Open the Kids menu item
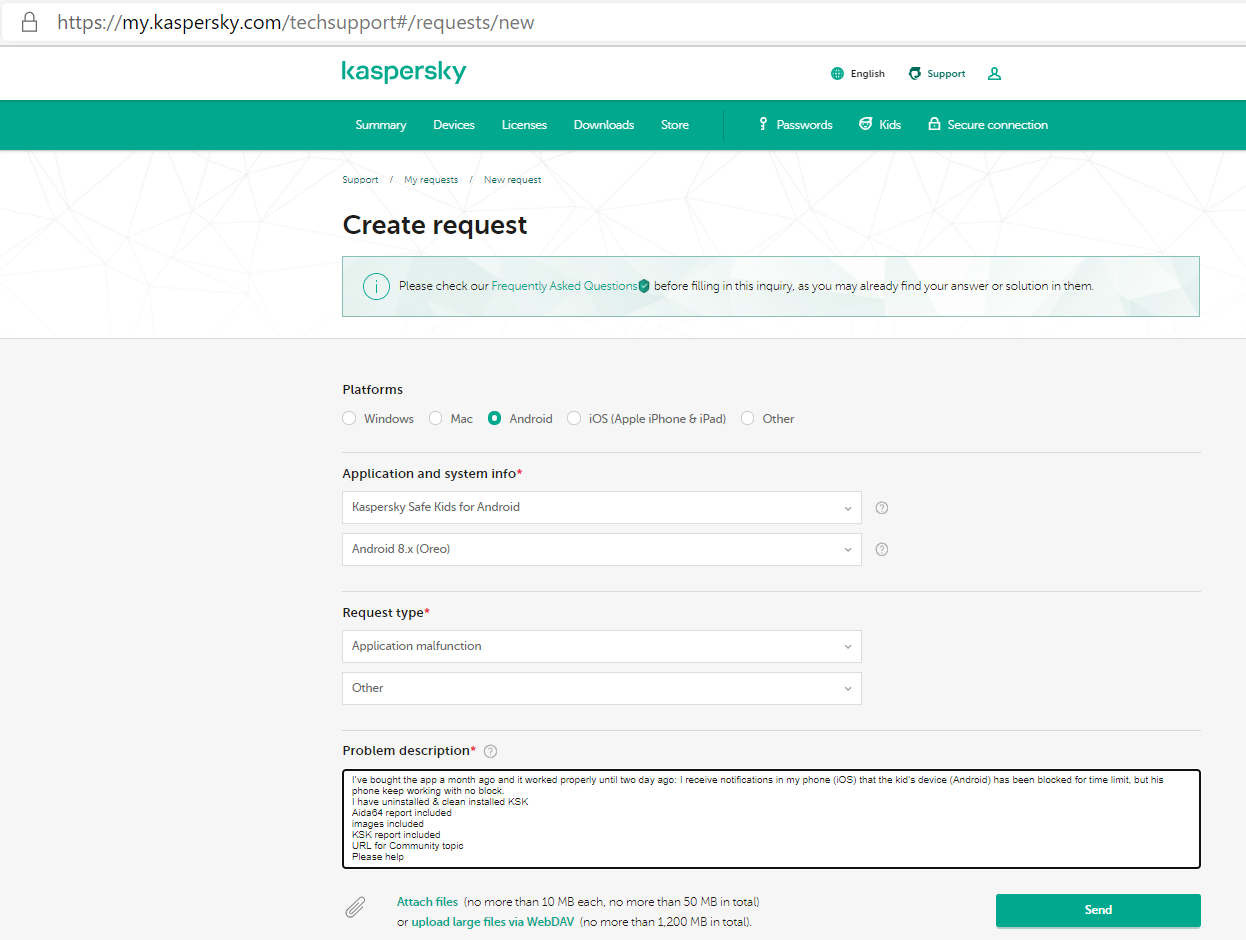Viewport: 1246px width, 940px height. tap(880, 125)
